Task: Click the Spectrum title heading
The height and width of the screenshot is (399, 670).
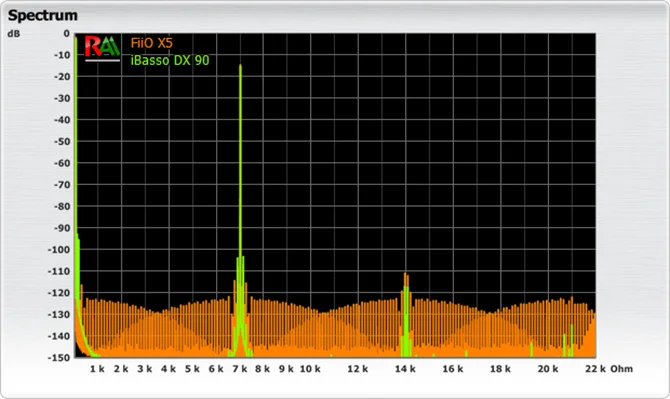Action: click(43, 15)
